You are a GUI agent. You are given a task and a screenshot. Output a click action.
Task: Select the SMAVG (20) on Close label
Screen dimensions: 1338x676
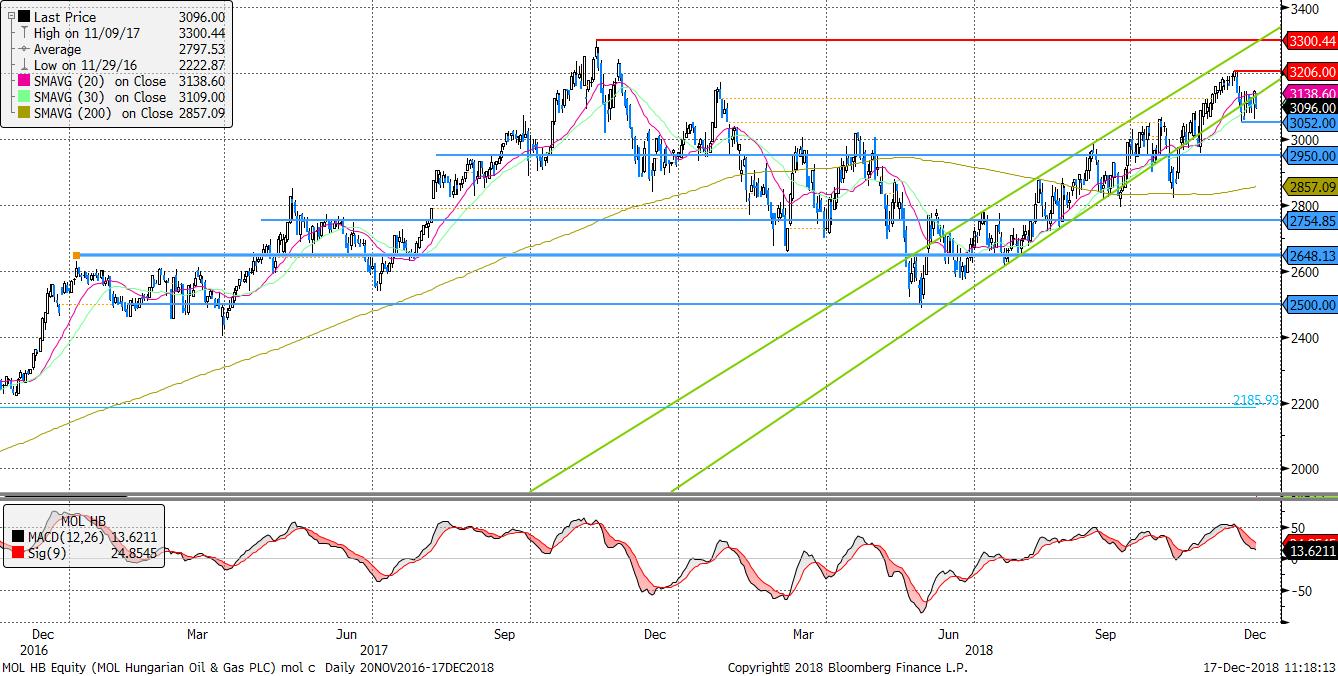[x=100, y=81]
